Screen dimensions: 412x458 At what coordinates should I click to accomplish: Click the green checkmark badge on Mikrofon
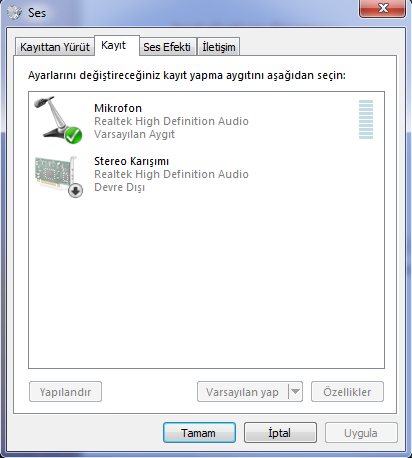[x=73, y=135]
